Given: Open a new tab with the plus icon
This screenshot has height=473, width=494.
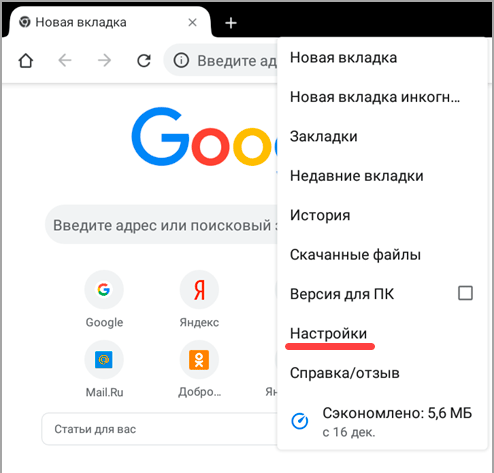Looking at the screenshot, I should 231,23.
